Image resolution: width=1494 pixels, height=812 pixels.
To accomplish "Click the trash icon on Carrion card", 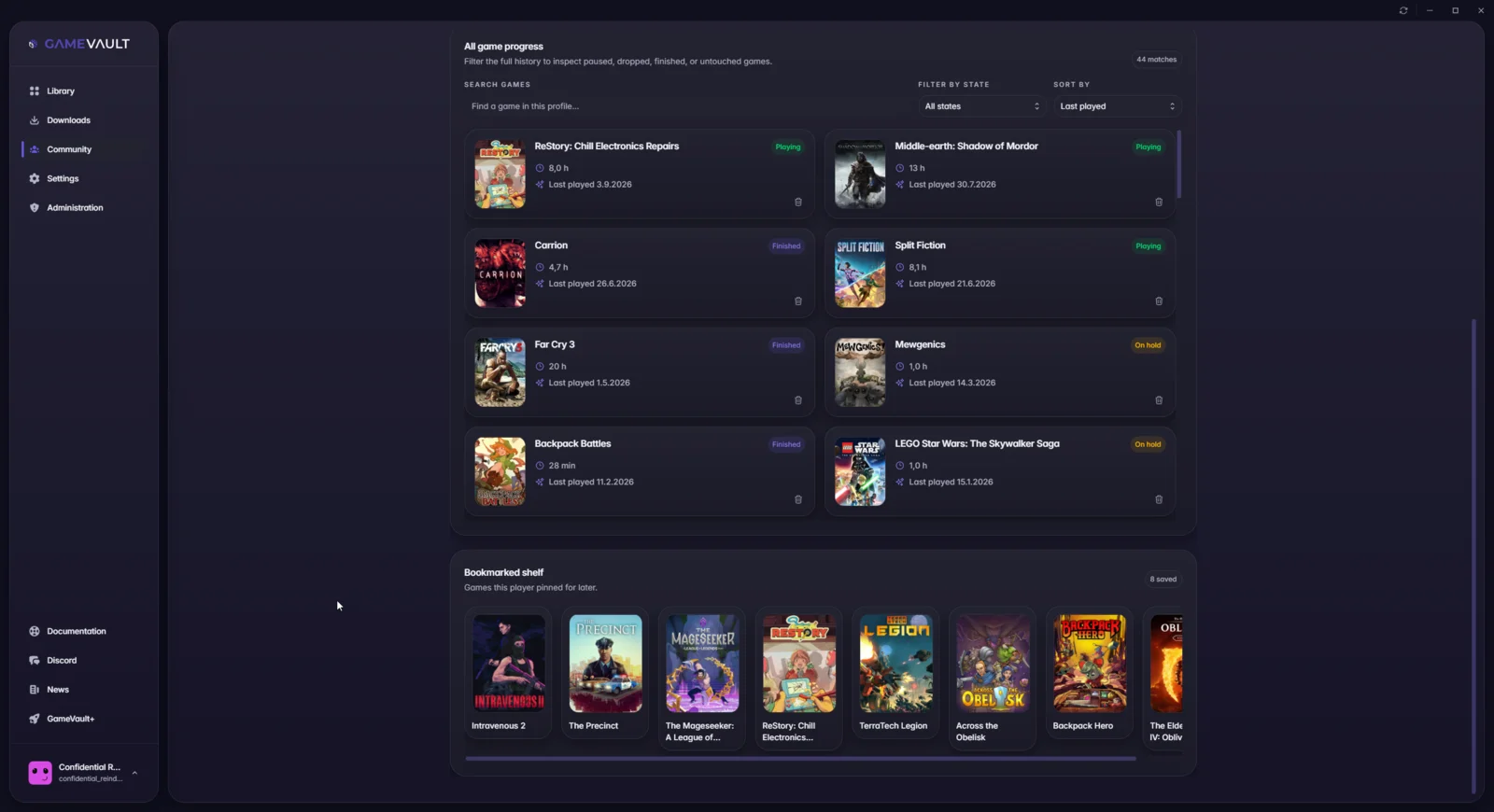I will [x=798, y=301].
